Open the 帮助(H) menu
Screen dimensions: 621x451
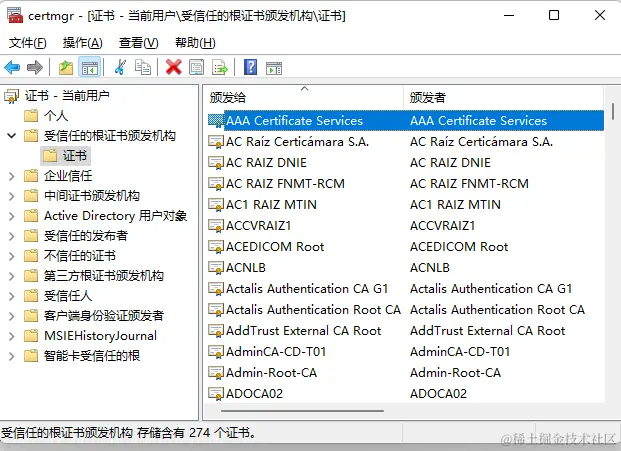(x=195, y=42)
